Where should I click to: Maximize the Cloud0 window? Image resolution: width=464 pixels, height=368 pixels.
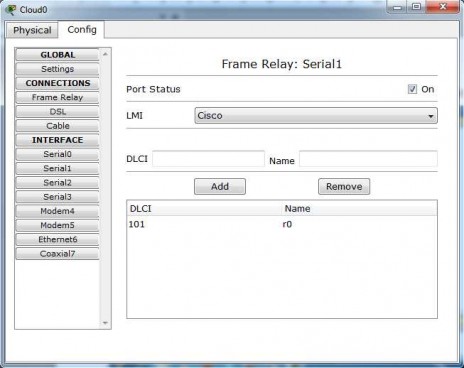(416, 7)
